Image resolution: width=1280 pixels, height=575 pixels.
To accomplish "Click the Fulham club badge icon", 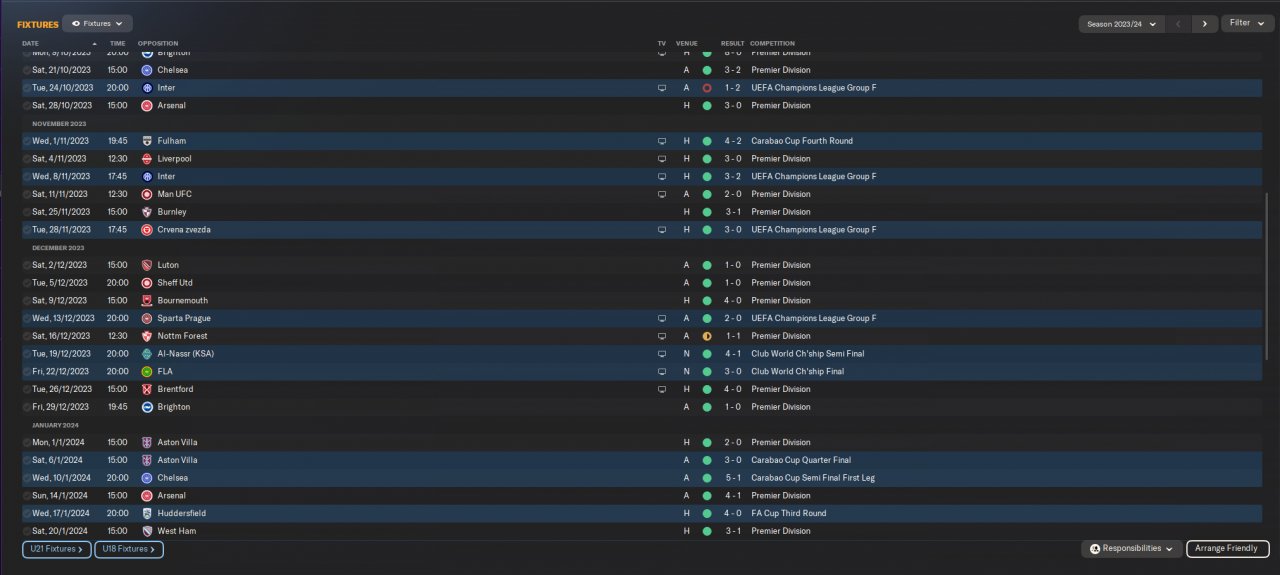I will [147, 141].
